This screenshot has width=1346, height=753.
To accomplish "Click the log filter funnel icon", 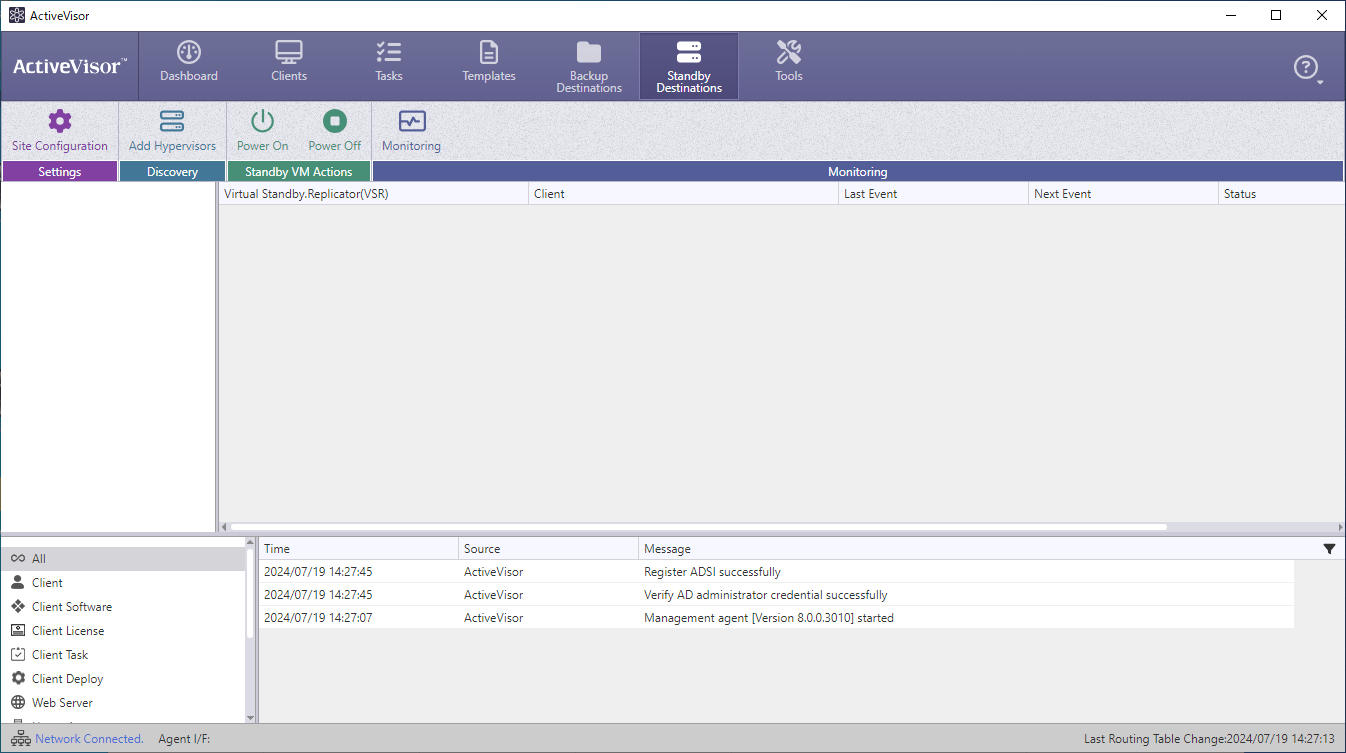I will pyautogui.click(x=1329, y=549).
